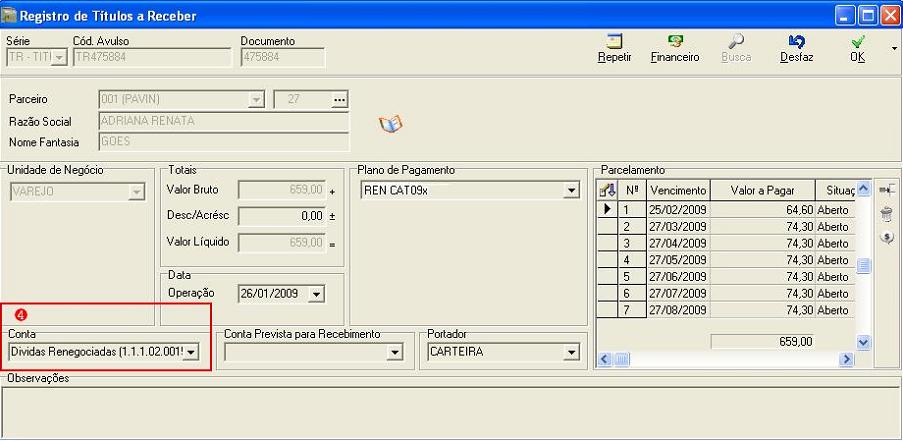
Task: Maximize the Registro de Títulos window
Action: 867,15
